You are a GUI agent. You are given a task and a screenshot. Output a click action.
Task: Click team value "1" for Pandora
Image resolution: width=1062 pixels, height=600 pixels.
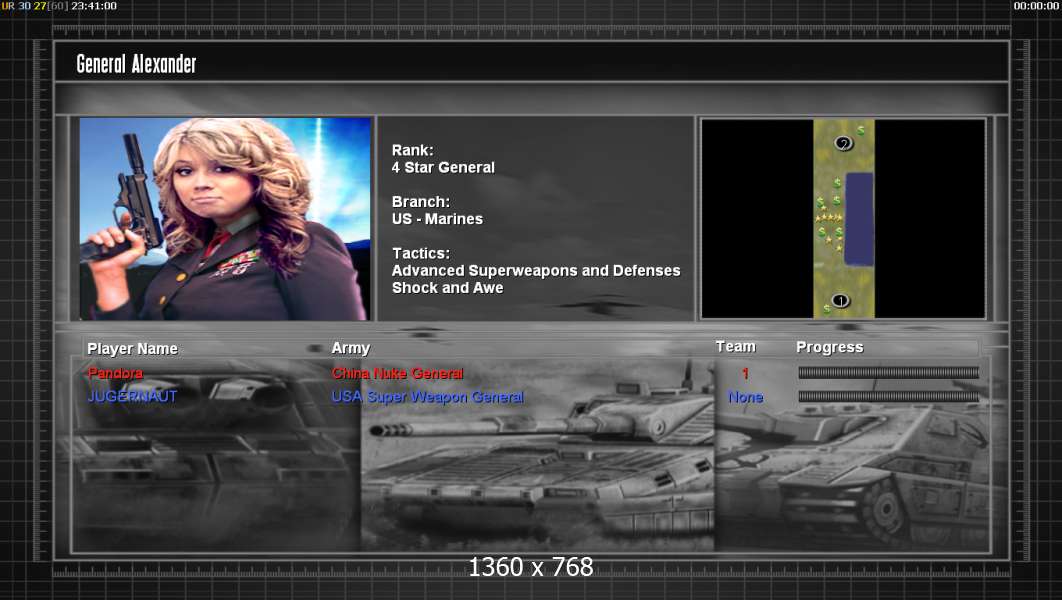click(745, 373)
